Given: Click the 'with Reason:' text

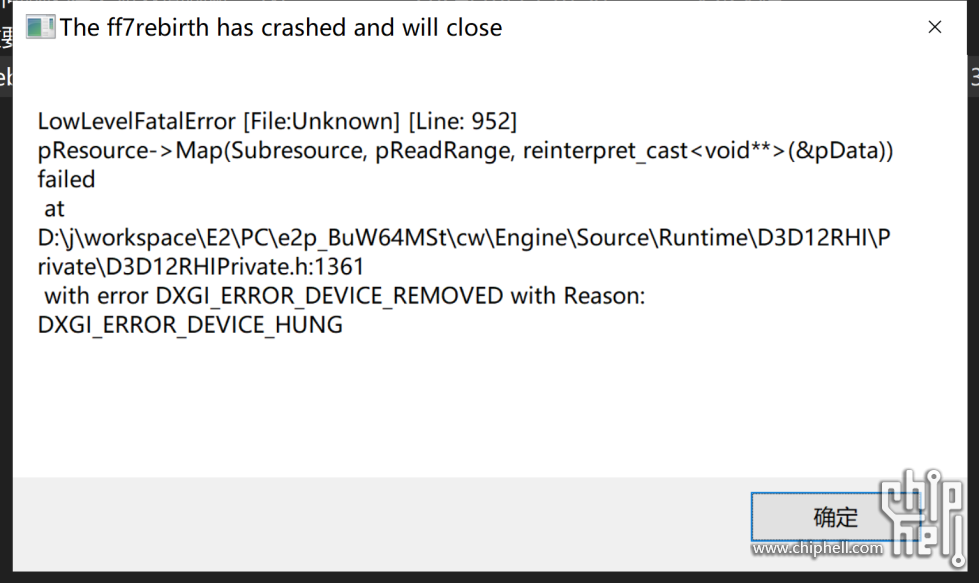Looking at the screenshot, I should 578,296.
